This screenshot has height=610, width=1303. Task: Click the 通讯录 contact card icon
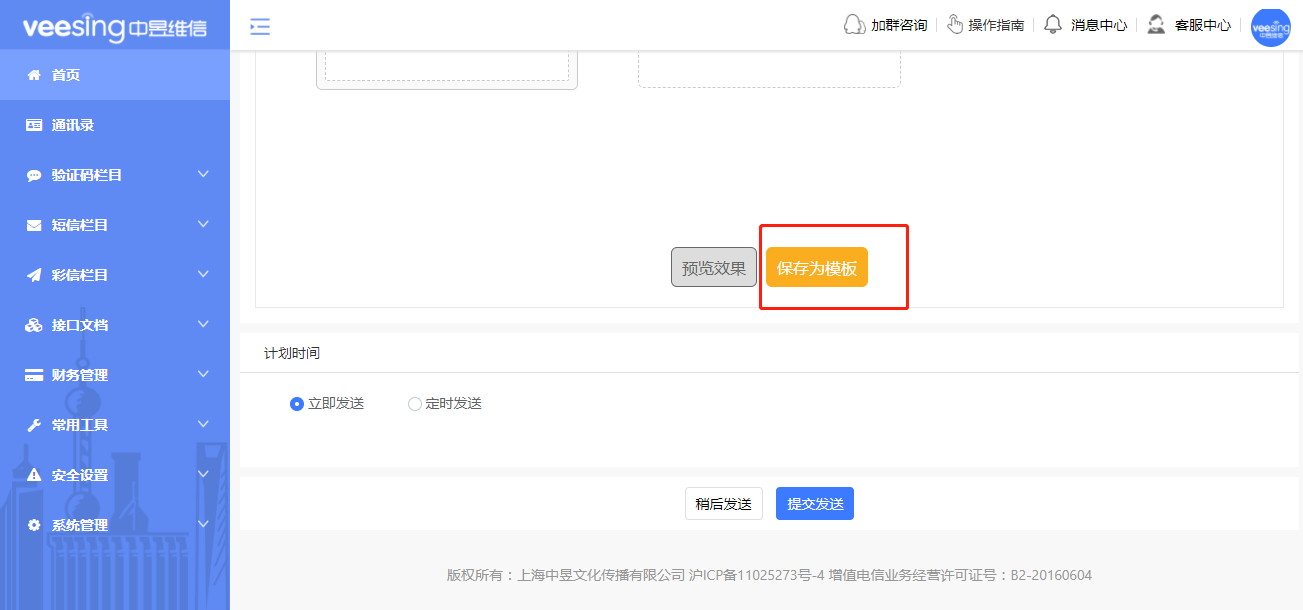point(34,125)
